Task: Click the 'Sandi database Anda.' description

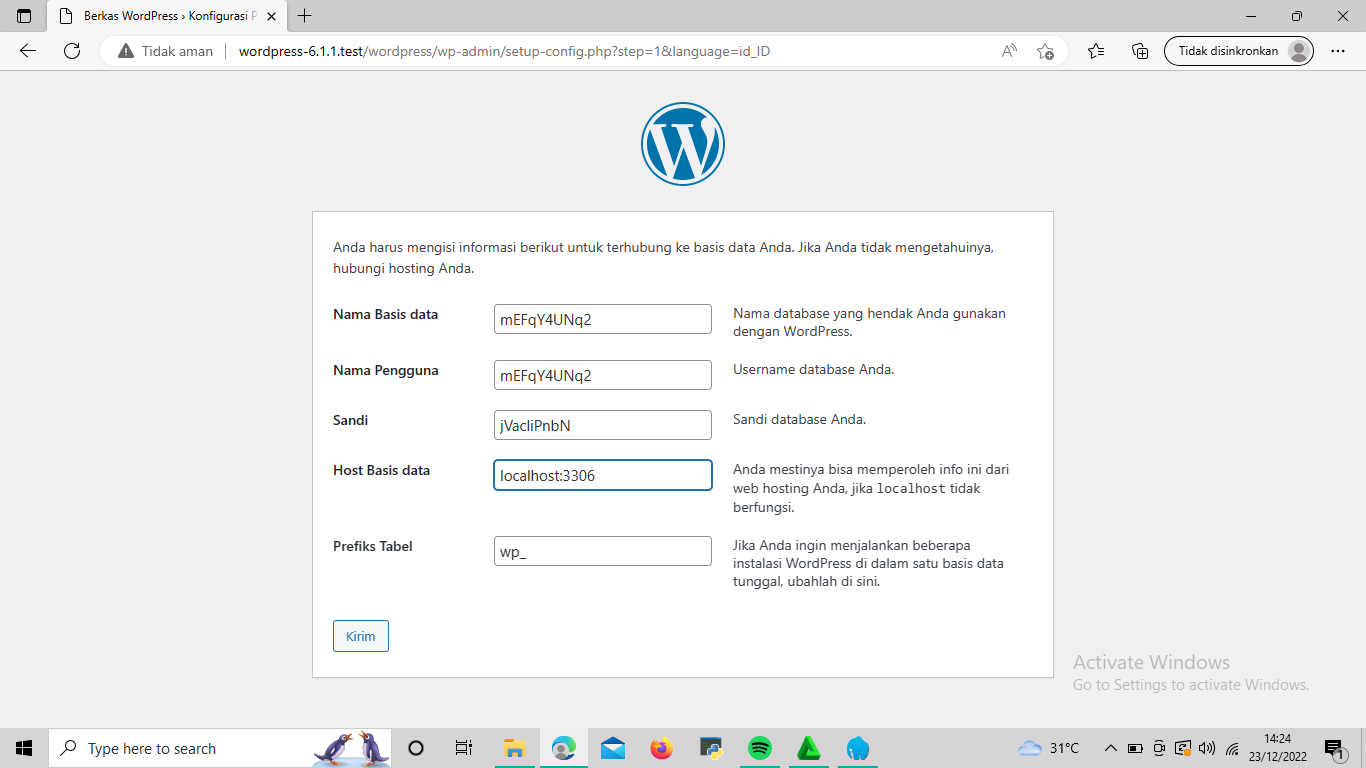Action: coord(799,419)
